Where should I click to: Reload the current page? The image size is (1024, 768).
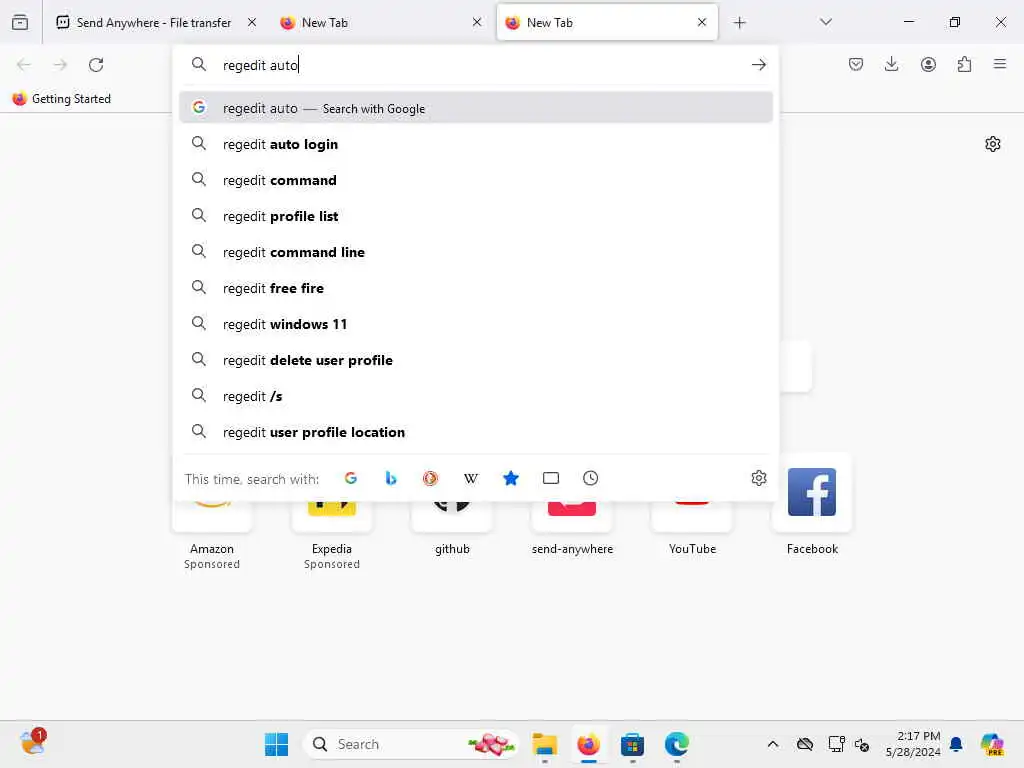(x=96, y=65)
